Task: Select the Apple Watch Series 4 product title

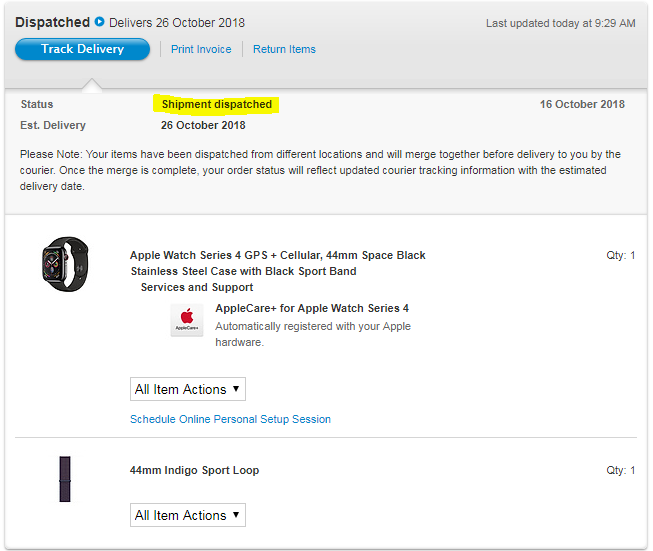Action: pyautogui.click(x=277, y=263)
